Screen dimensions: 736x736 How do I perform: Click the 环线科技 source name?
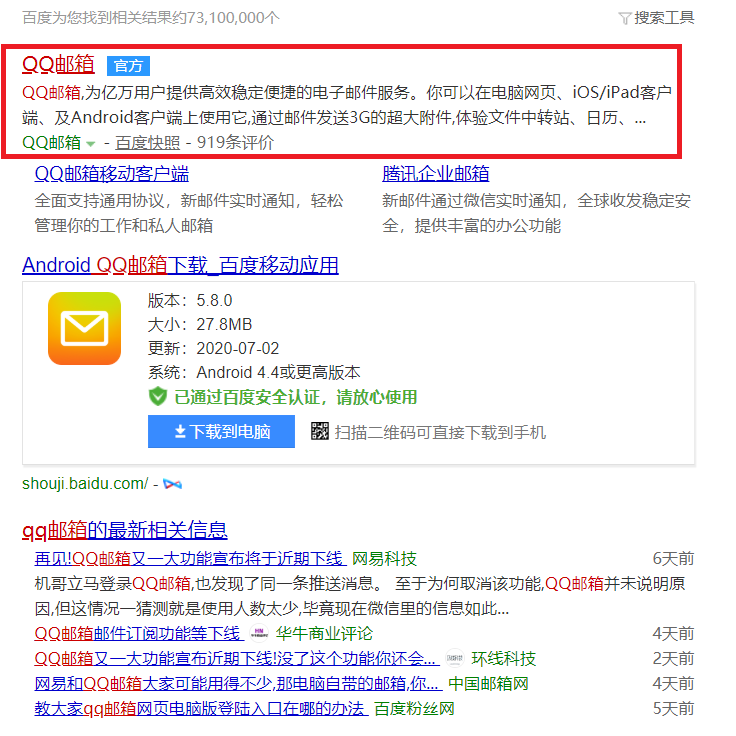click(x=504, y=659)
